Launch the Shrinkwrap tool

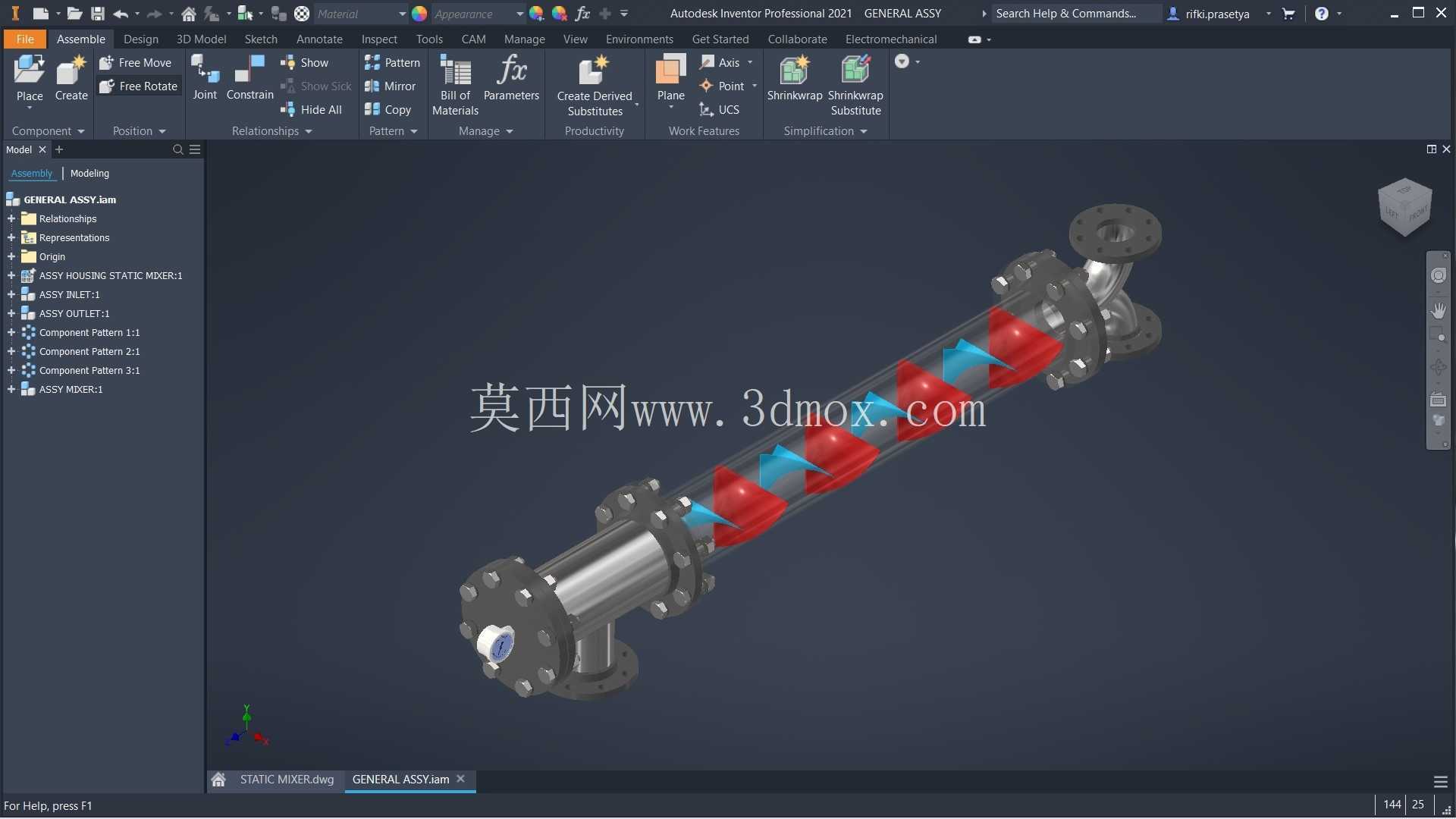point(795,78)
